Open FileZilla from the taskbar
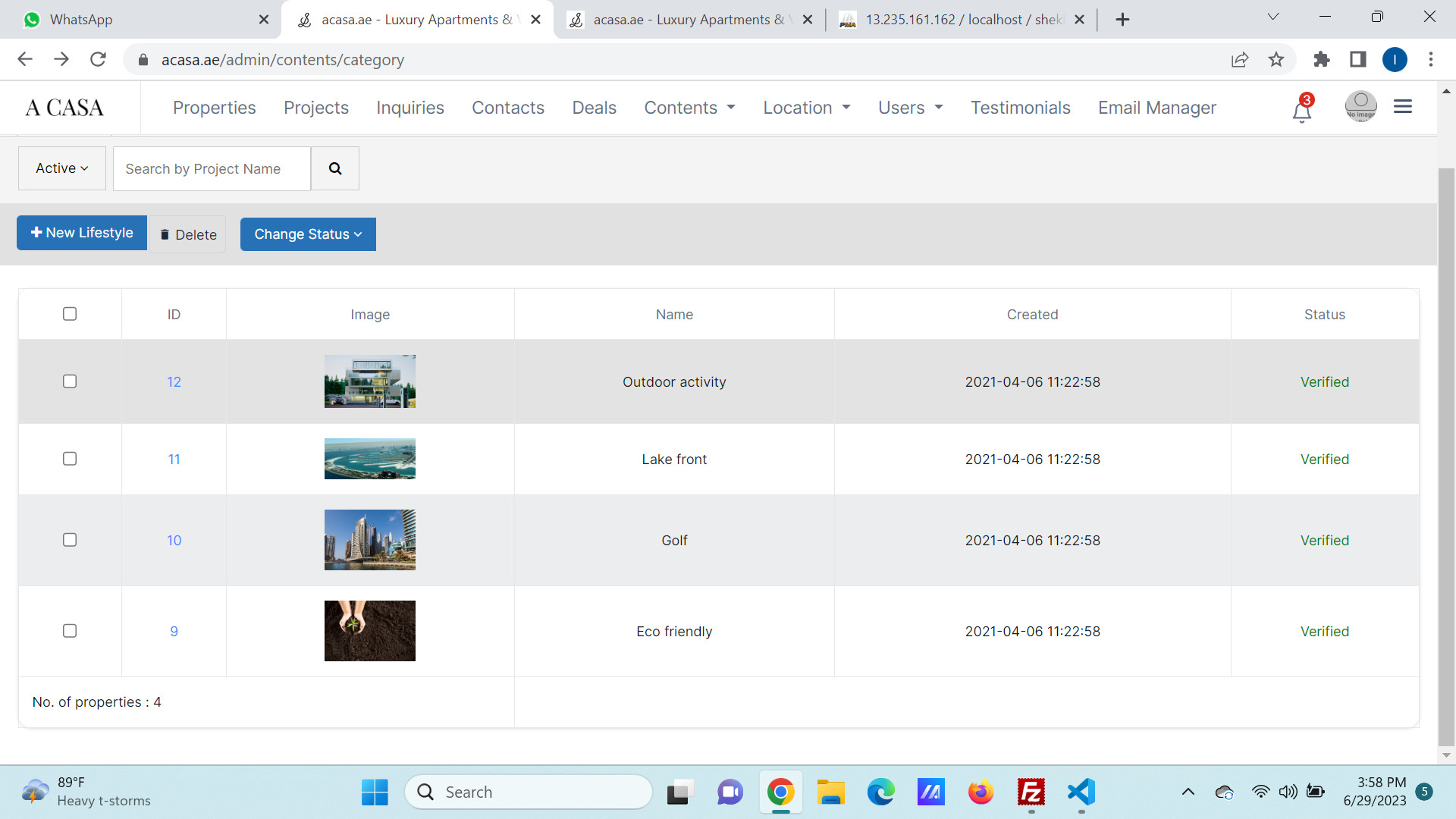 (1031, 792)
